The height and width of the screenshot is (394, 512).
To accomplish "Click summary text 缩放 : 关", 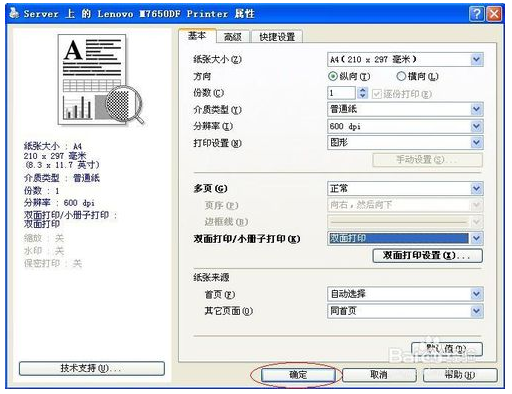I will click(44, 238).
